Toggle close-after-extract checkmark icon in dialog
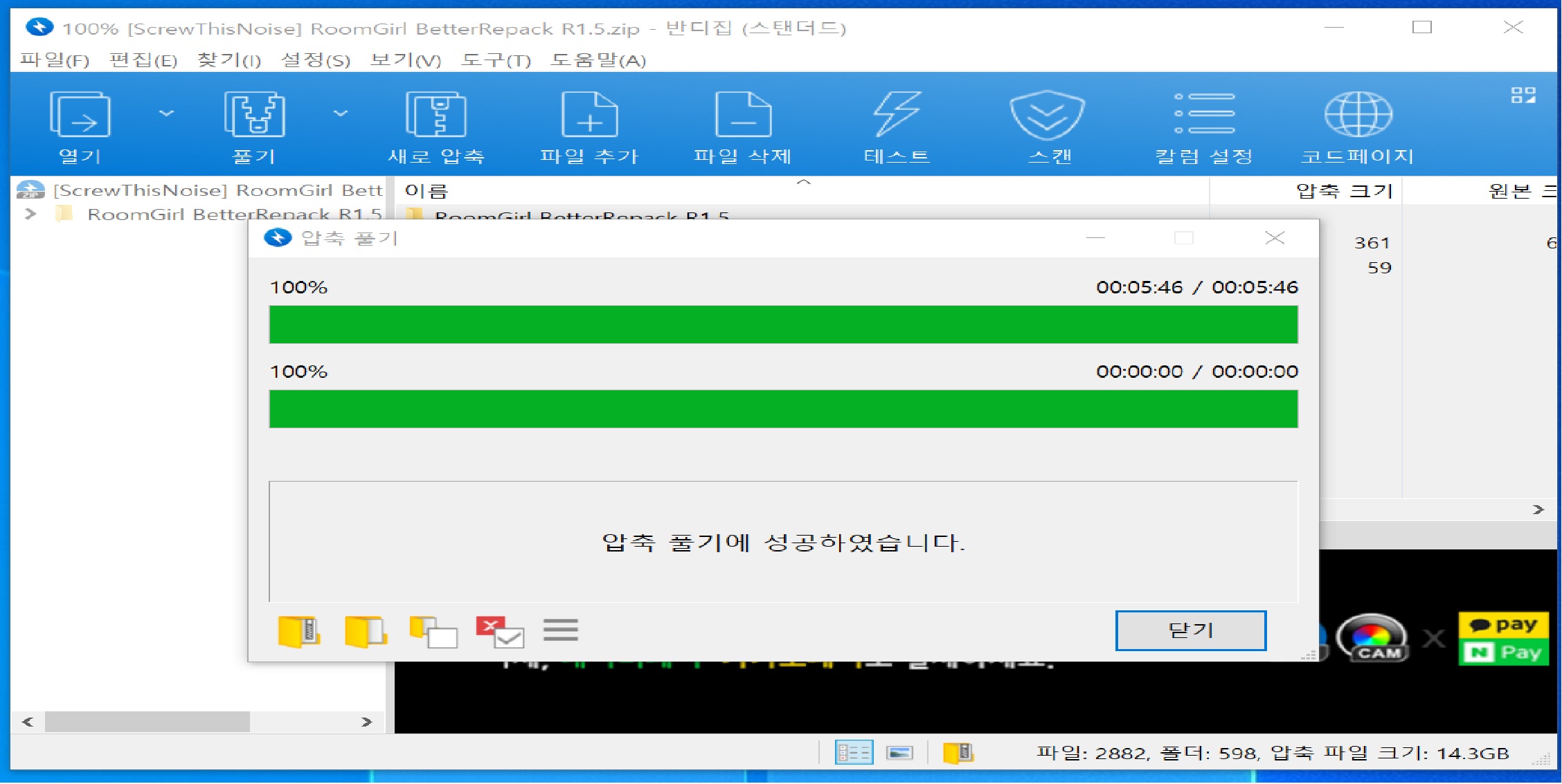Viewport: 1562px width, 784px height. 499,632
